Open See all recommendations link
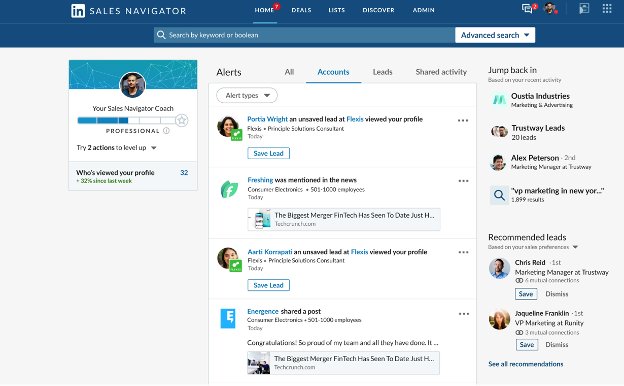 [526, 364]
